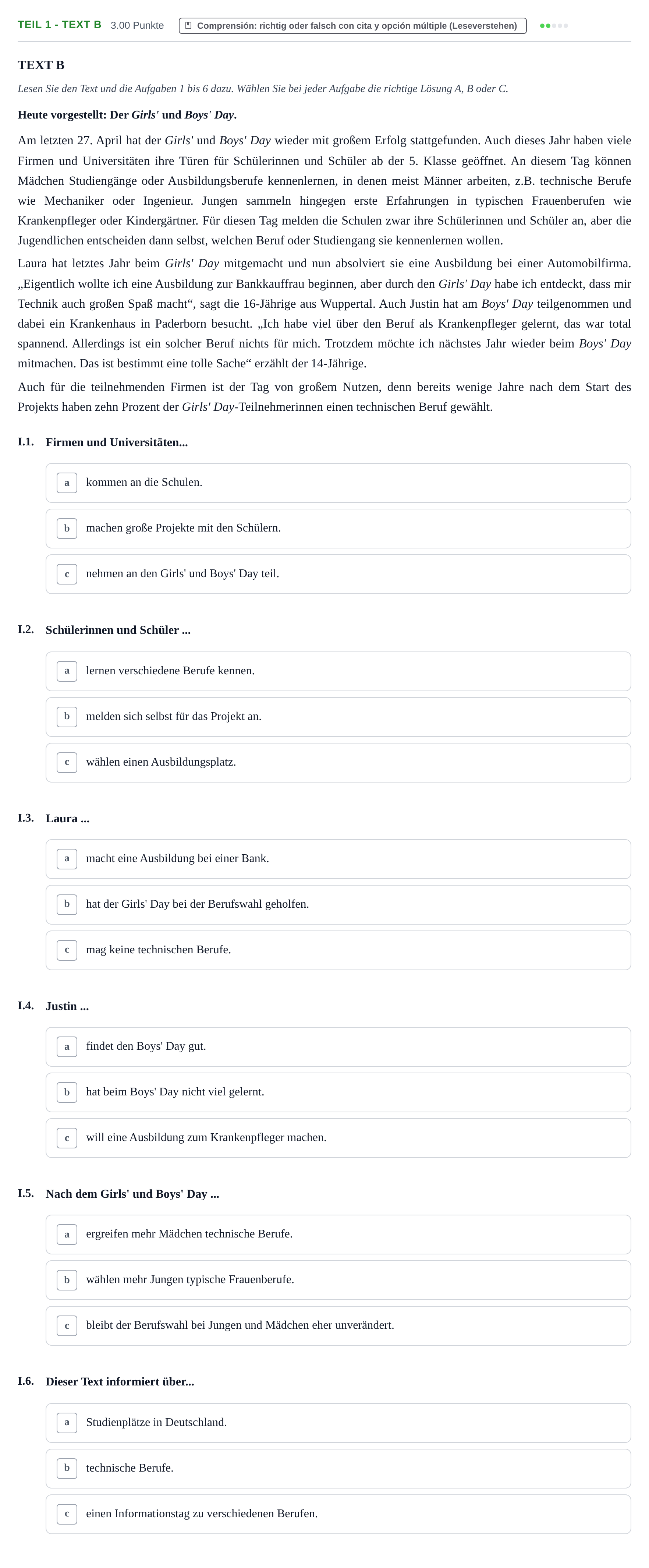Image resolution: width=649 pixels, height=1568 pixels.
Task: Pick option b 'melden sich selbst für das Projekt an'
Action: (338, 717)
